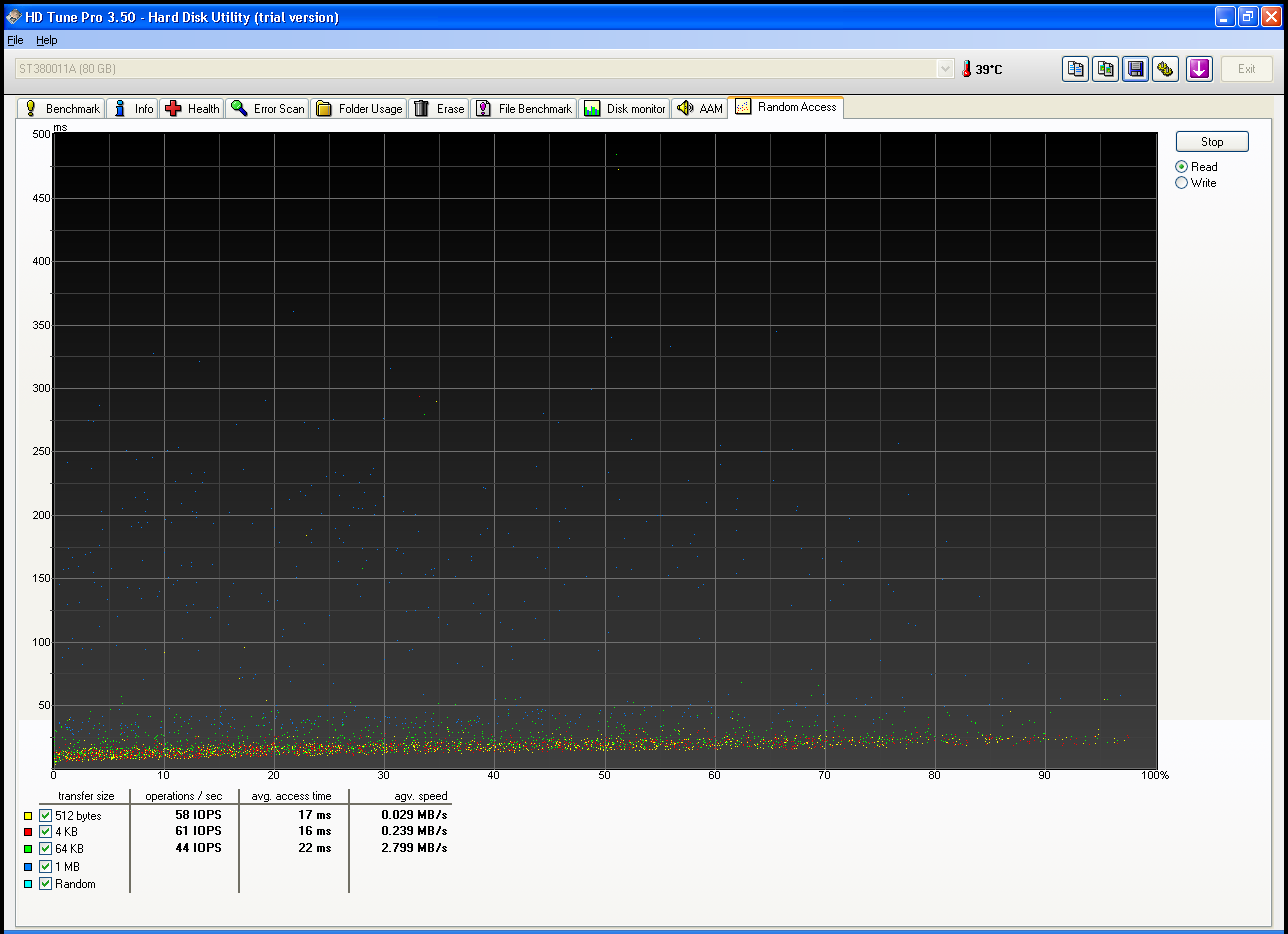Maximize the HD Tune Pro window
The height and width of the screenshot is (934, 1288).
[x=1248, y=16]
